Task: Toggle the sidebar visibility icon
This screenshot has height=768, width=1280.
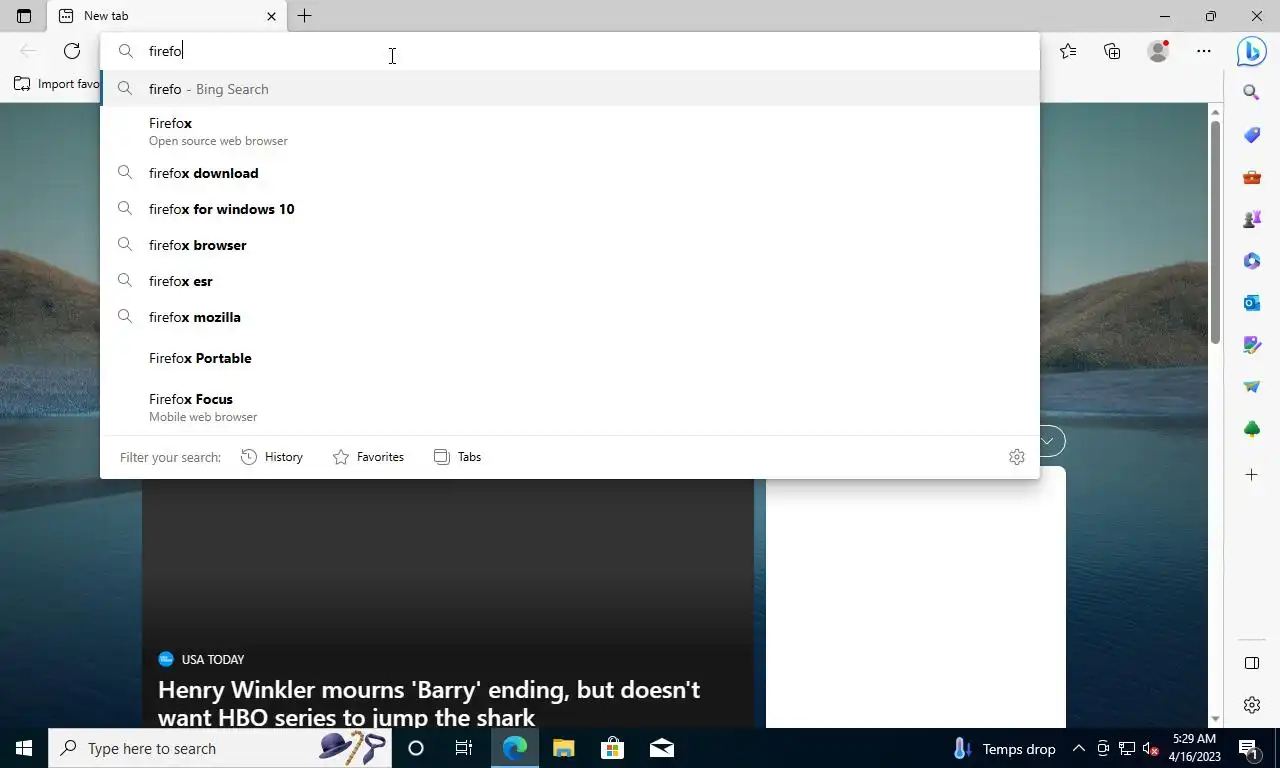Action: click(x=1251, y=663)
